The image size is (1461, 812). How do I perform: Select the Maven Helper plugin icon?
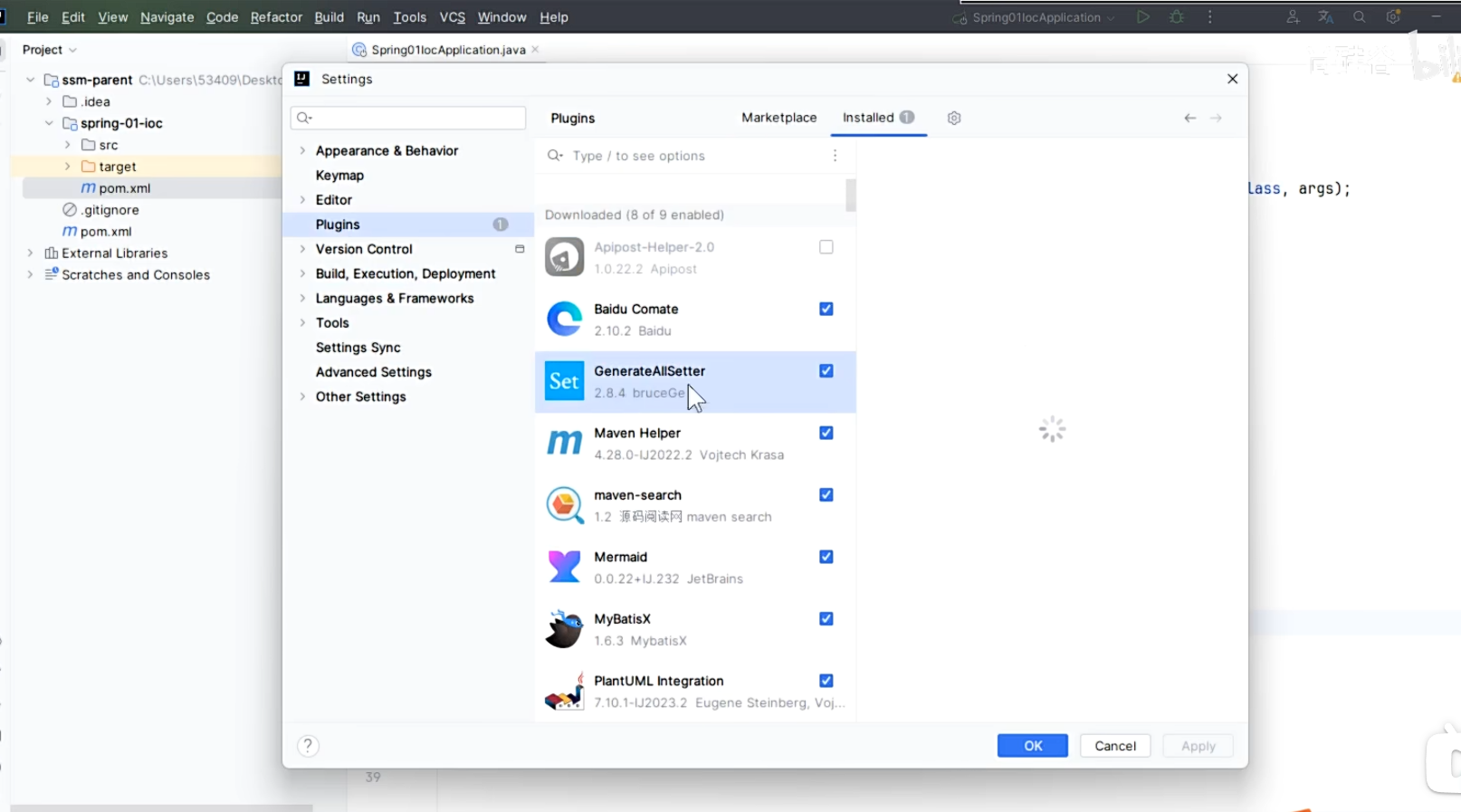(x=564, y=444)
